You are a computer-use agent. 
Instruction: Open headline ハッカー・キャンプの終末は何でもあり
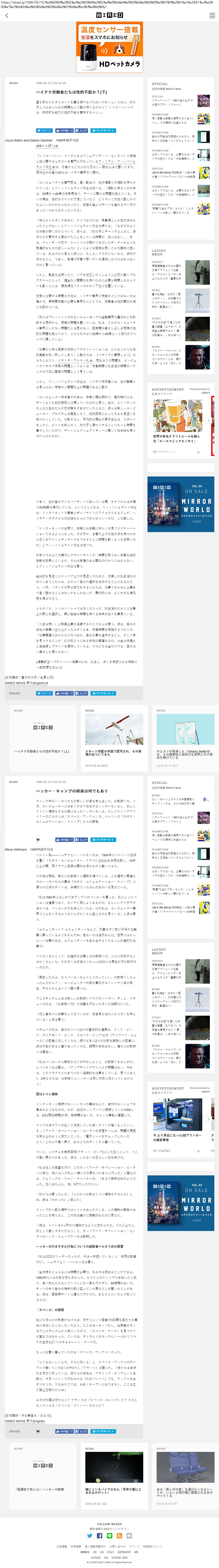[x=72, y=791]
